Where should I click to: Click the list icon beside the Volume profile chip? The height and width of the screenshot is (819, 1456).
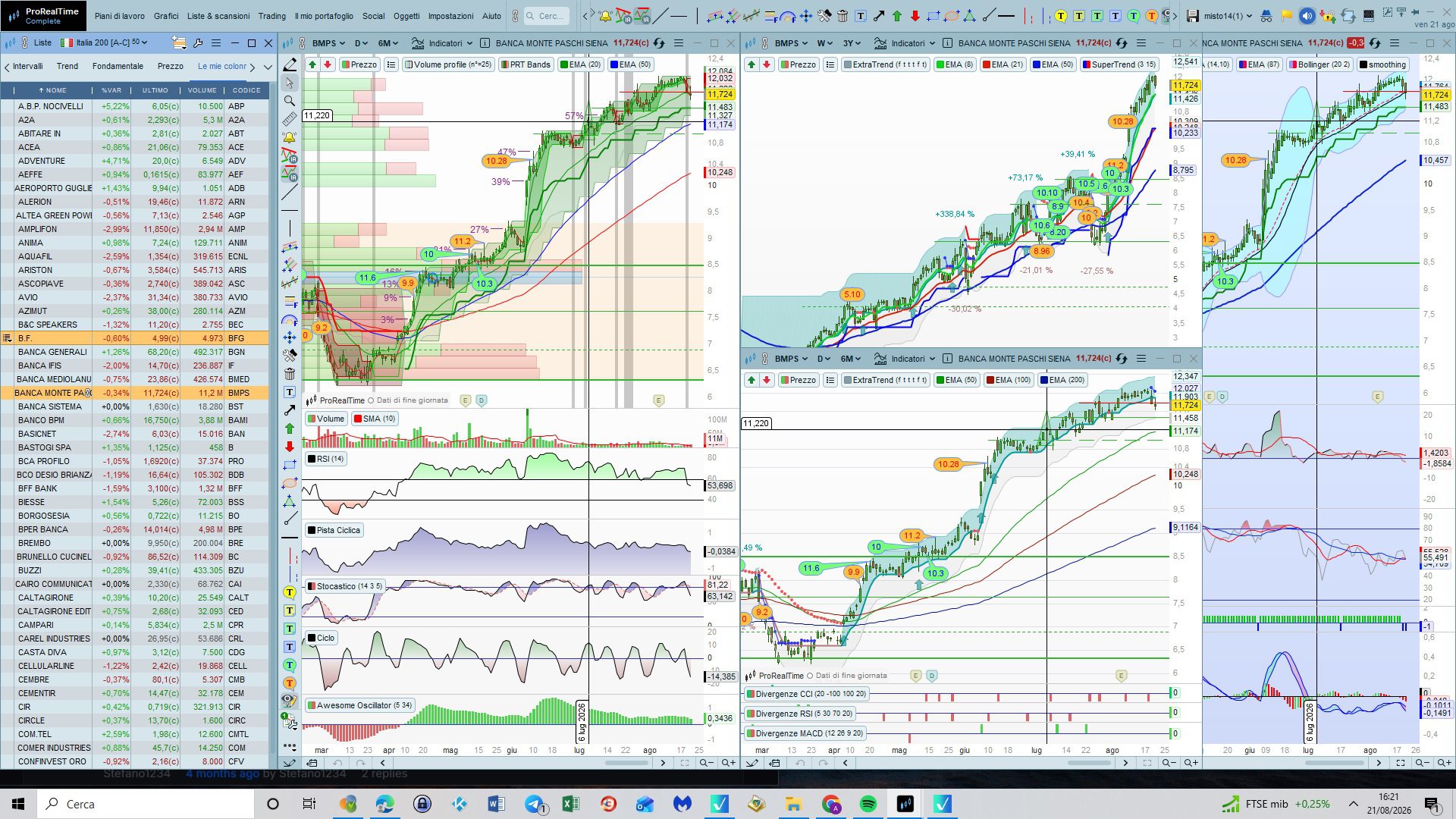[391, 64]
